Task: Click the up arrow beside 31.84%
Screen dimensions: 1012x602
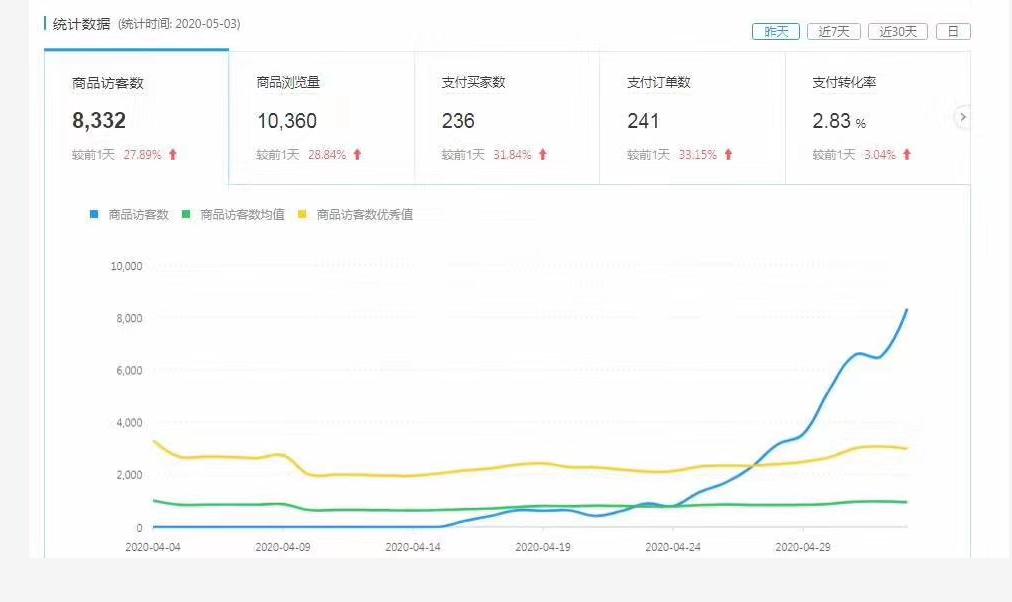Action: (543, 155)
